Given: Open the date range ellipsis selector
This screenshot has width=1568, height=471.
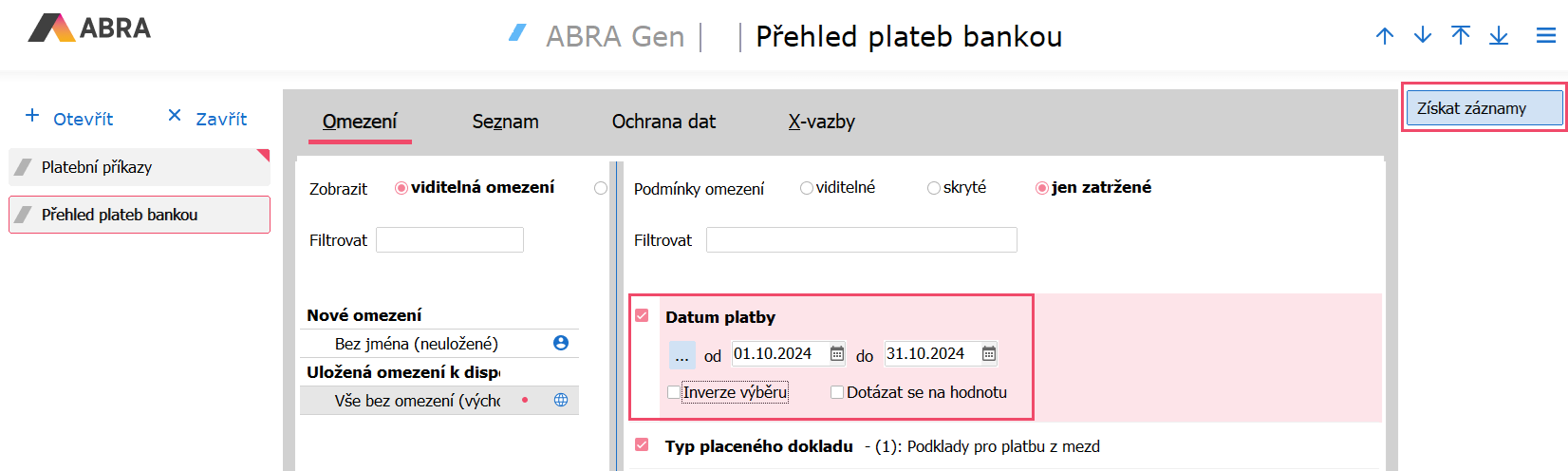Looking at the screenshot, I should pos(681,355).
